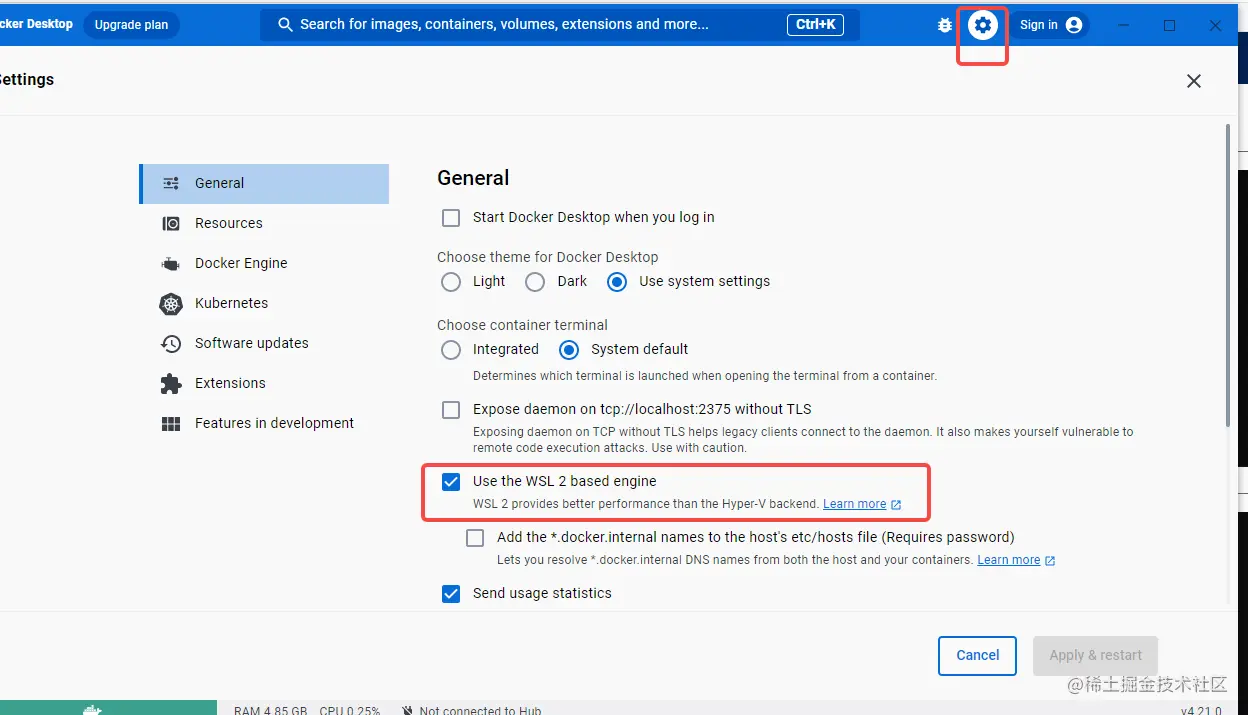The height and width of the screenshot is (715, 1248).
Task: Click the Features in development grid icon
Action: point(171,423)
